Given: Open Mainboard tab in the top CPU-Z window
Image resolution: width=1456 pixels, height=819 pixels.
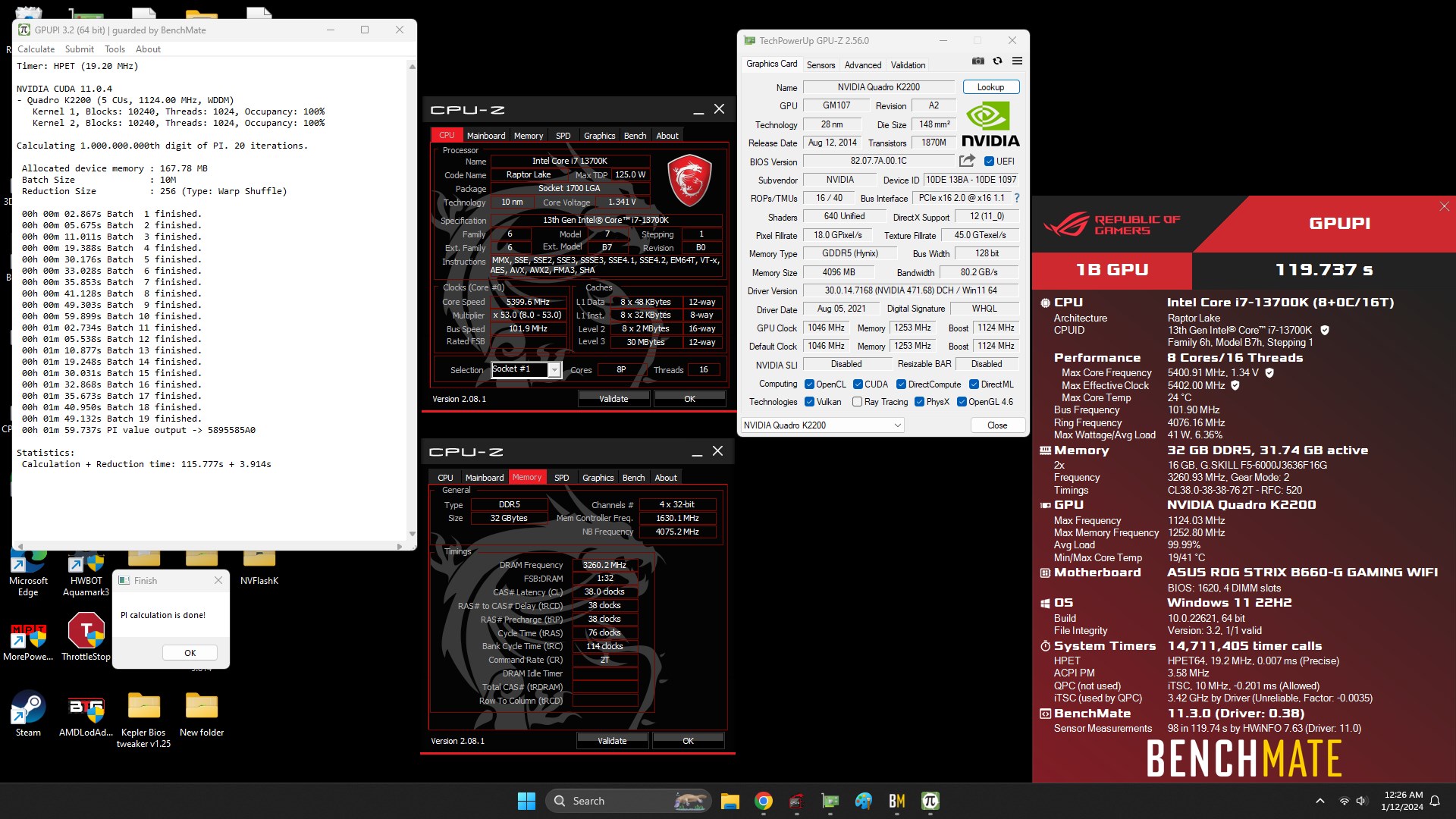Looking at the screenshot, I should (x=486, y=136).
